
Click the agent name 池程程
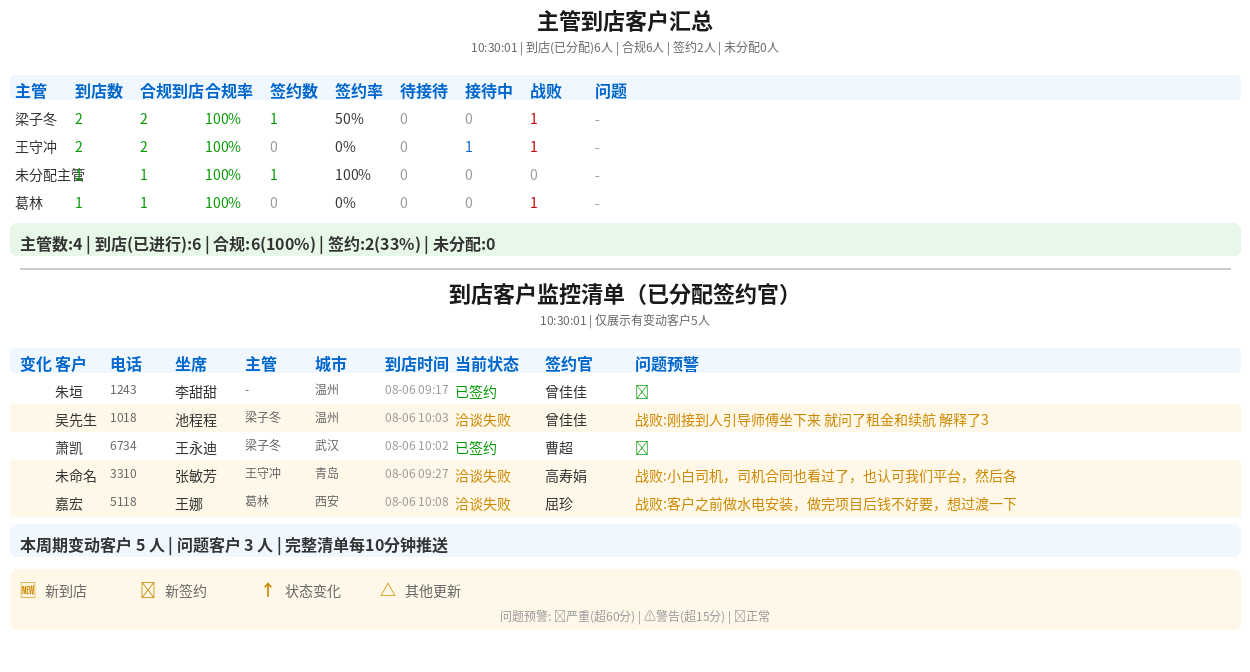[x=196, y=420]
